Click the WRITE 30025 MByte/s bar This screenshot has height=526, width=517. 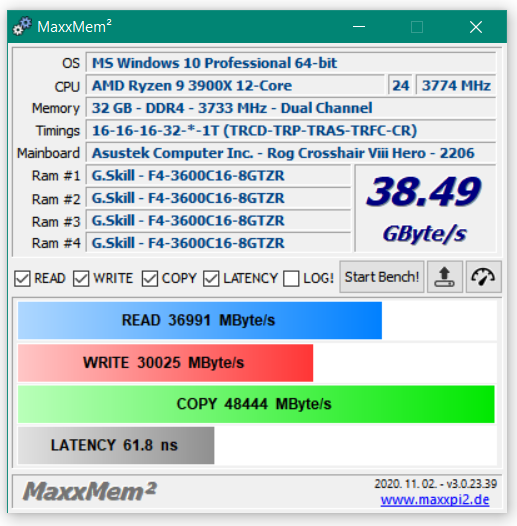[165, 363]
